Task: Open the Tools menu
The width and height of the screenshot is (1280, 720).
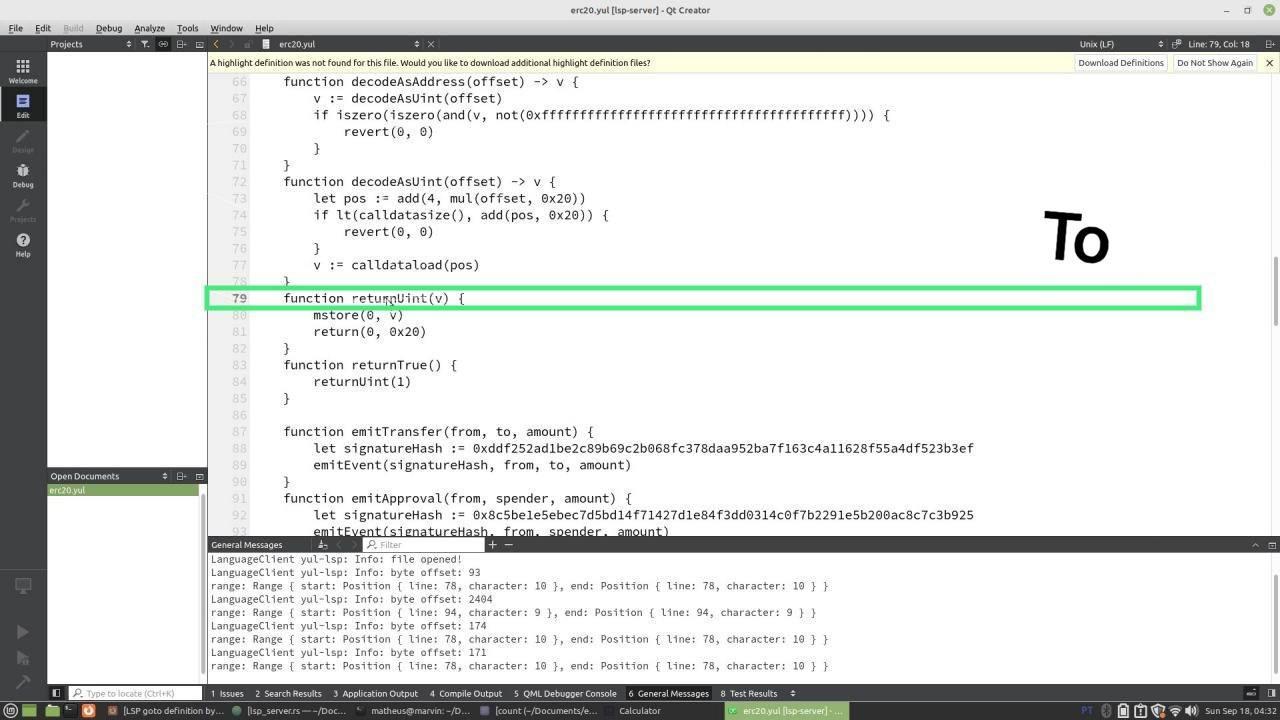Action: pyautogui.click(x=187, y=28)
